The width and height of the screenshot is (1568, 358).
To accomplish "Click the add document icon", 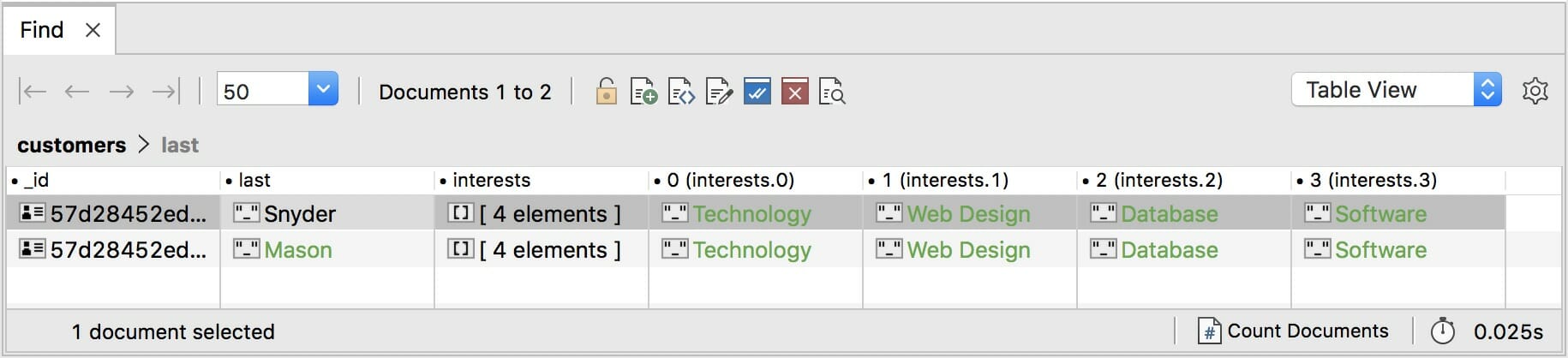I will pyautogui.click(x=643, y=91).
